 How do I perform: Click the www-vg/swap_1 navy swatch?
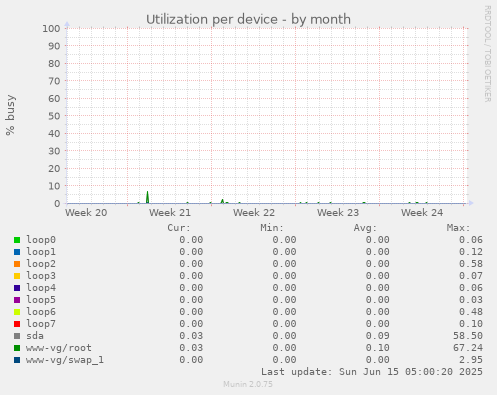click(x=17, y=360)
